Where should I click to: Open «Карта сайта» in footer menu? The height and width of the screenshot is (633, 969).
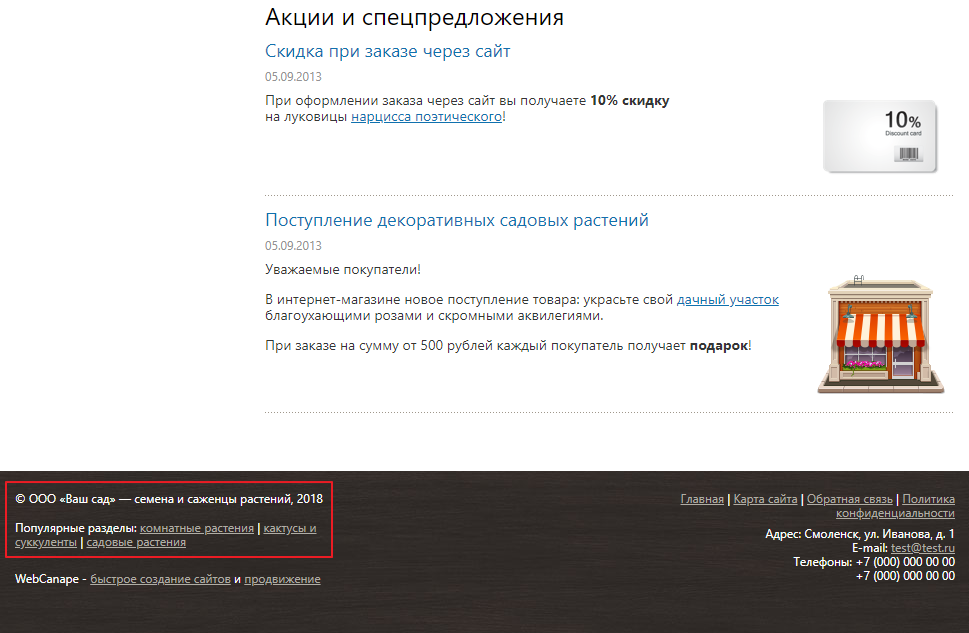point(765,499)
